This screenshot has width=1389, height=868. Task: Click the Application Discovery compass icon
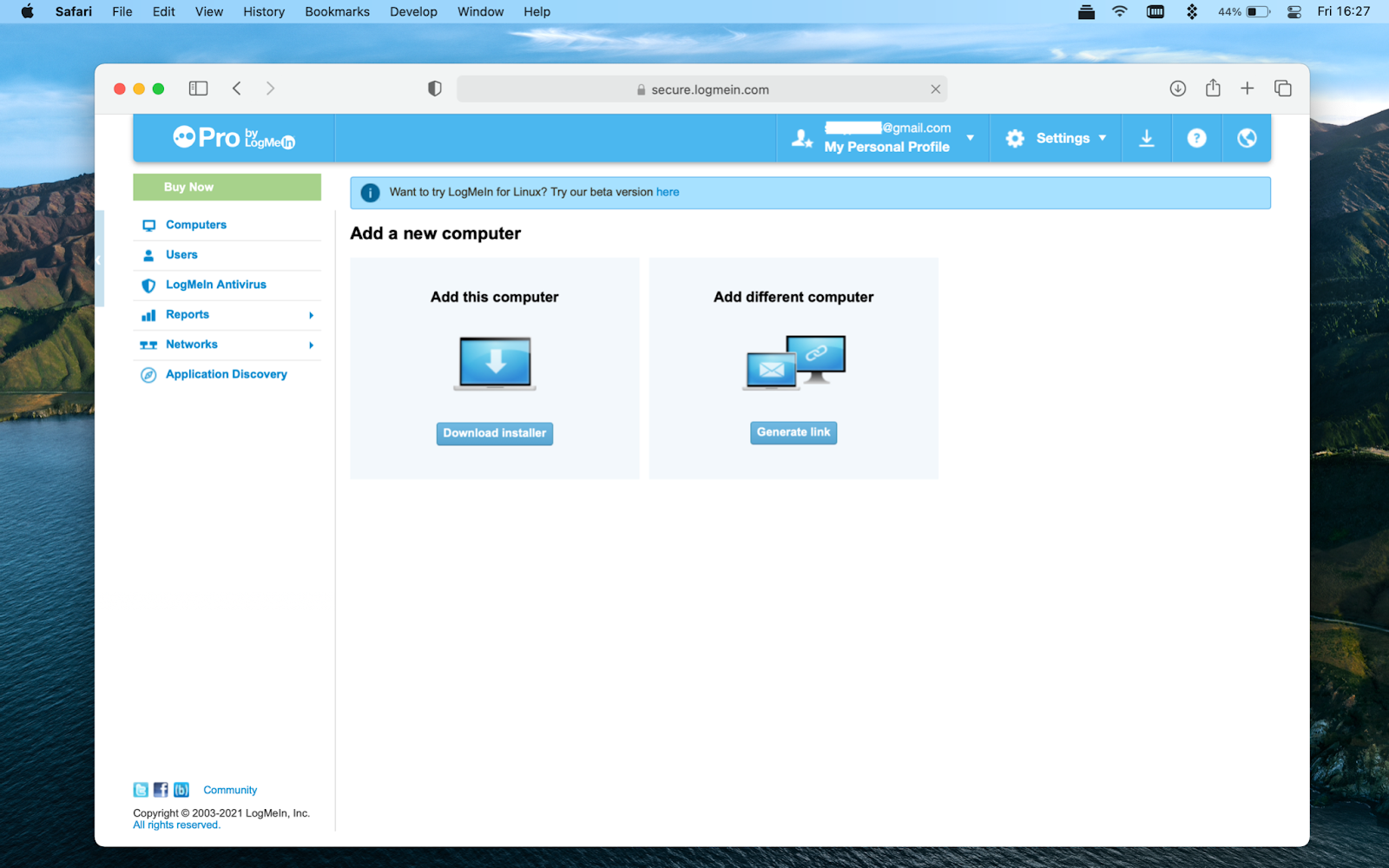(x=148, y=375)
